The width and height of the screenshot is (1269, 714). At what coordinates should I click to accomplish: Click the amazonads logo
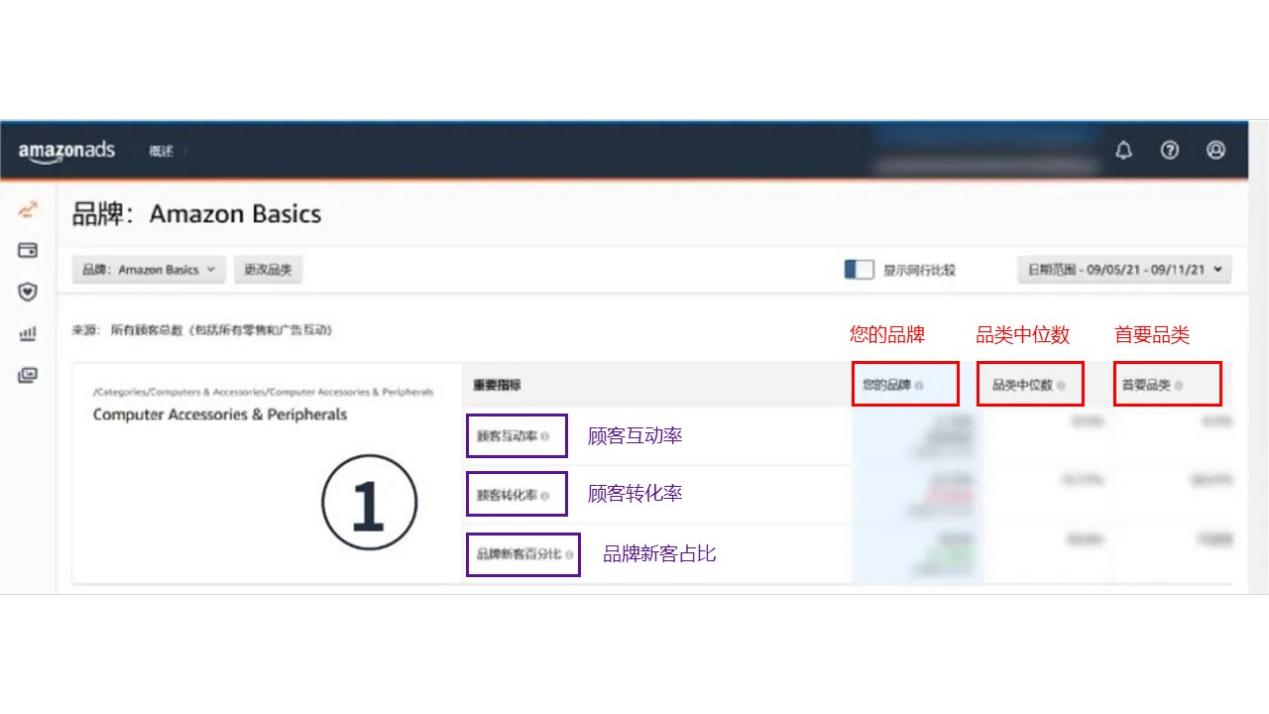(x=65, y=150)
